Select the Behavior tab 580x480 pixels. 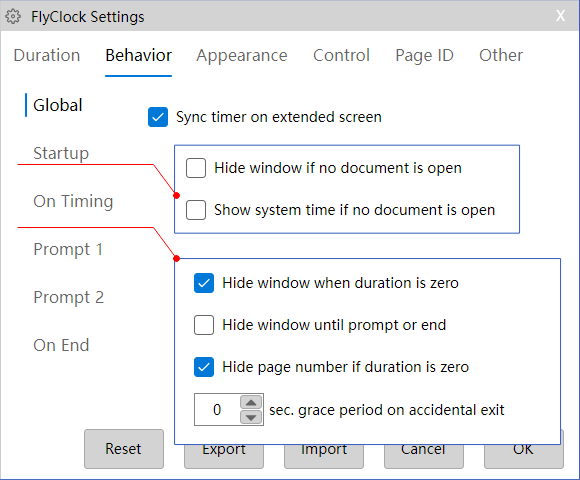point(138,55)
